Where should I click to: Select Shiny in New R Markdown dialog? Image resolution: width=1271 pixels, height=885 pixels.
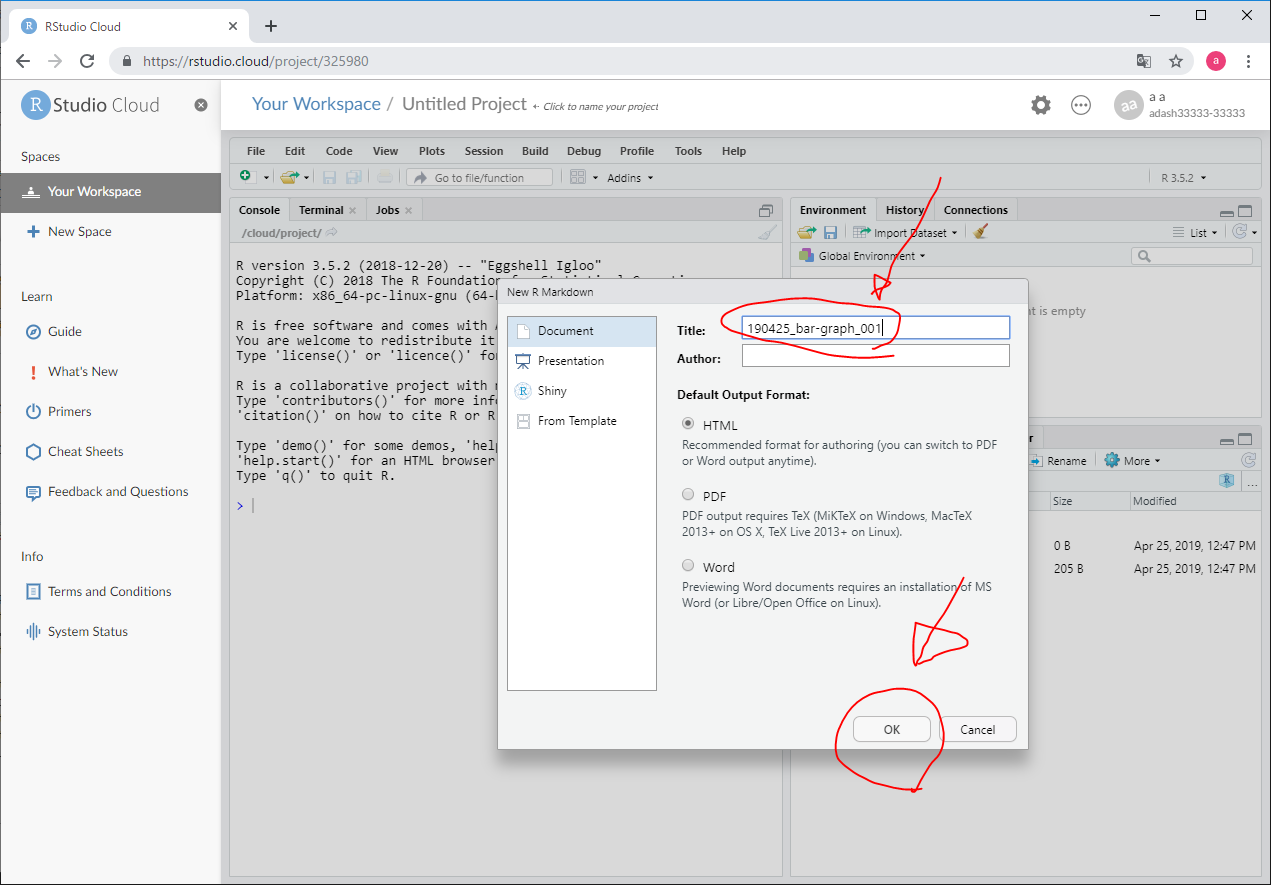[x=582, y=391]
